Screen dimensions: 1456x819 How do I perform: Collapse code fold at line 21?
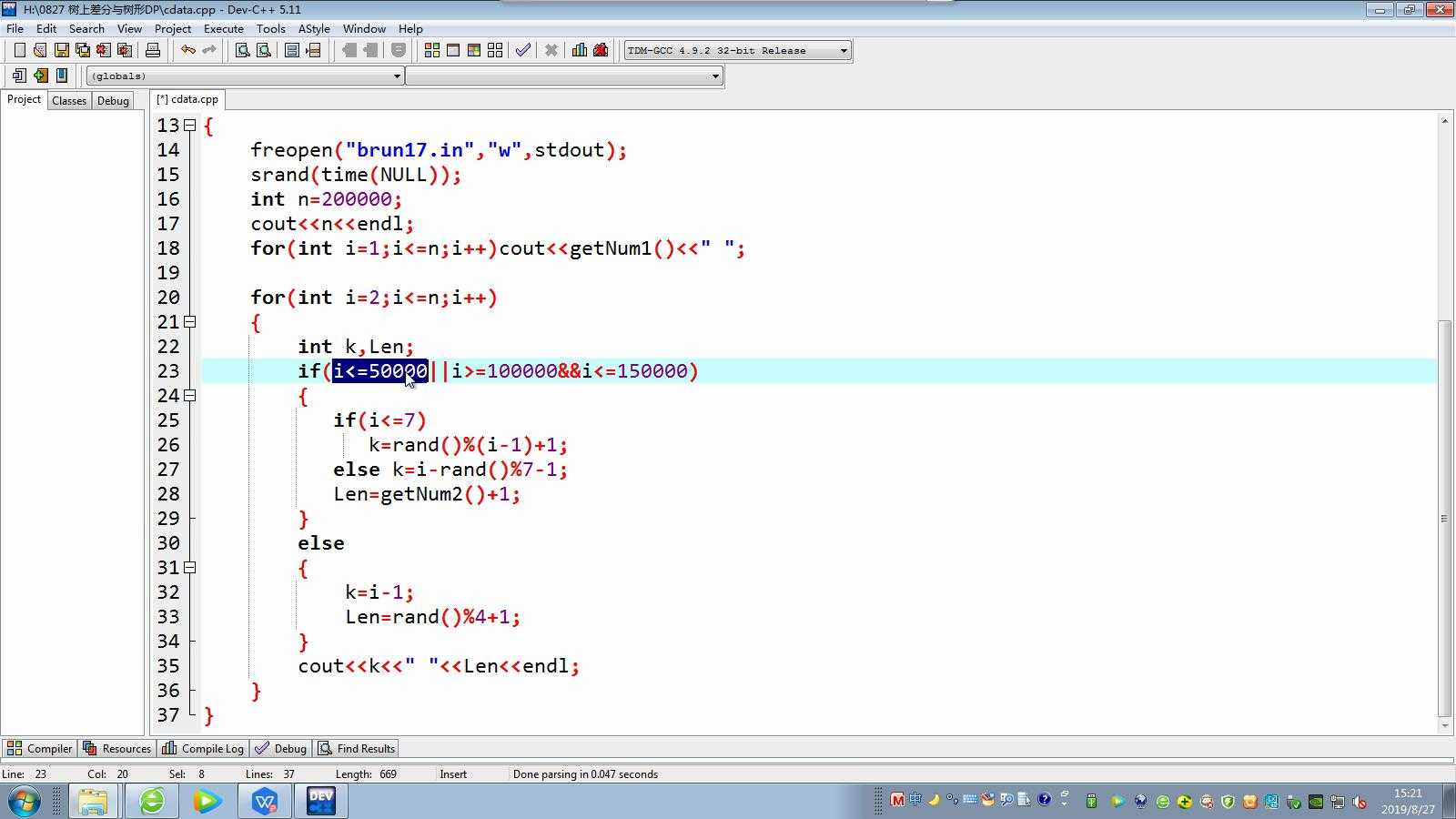coord(189,322)
